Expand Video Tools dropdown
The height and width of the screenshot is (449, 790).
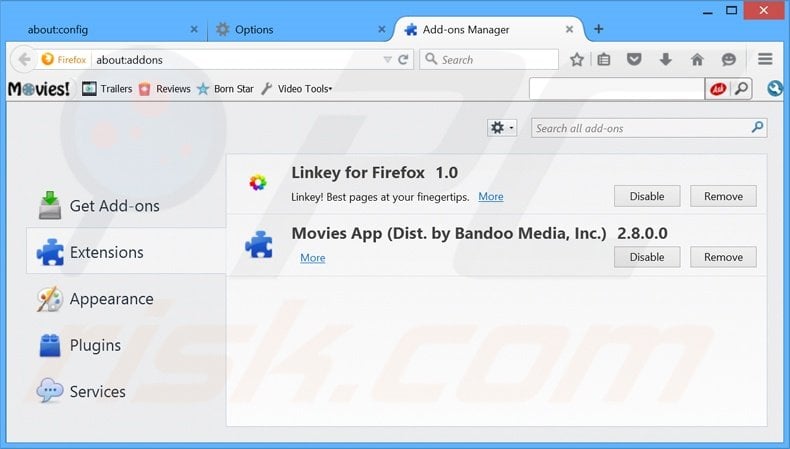[x=297, y=89]
